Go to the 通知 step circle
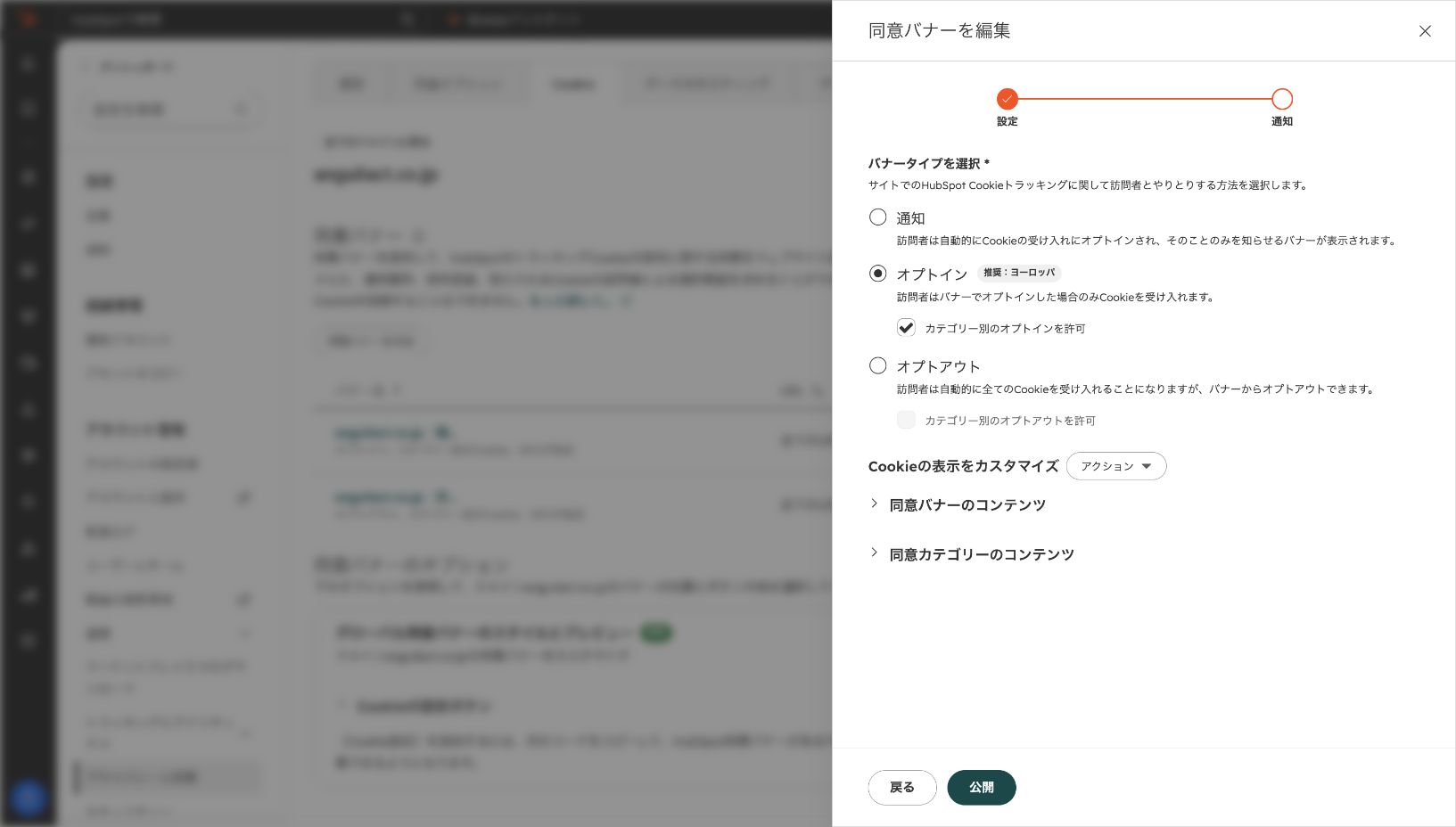Viewport: 1456px width, 827px height. click(1282, 99)
